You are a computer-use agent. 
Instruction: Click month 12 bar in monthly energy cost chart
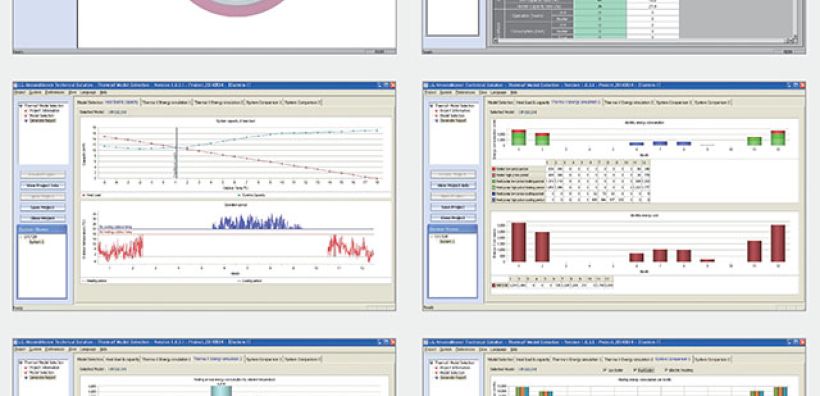pyautogui.click(x=778, y=243)
